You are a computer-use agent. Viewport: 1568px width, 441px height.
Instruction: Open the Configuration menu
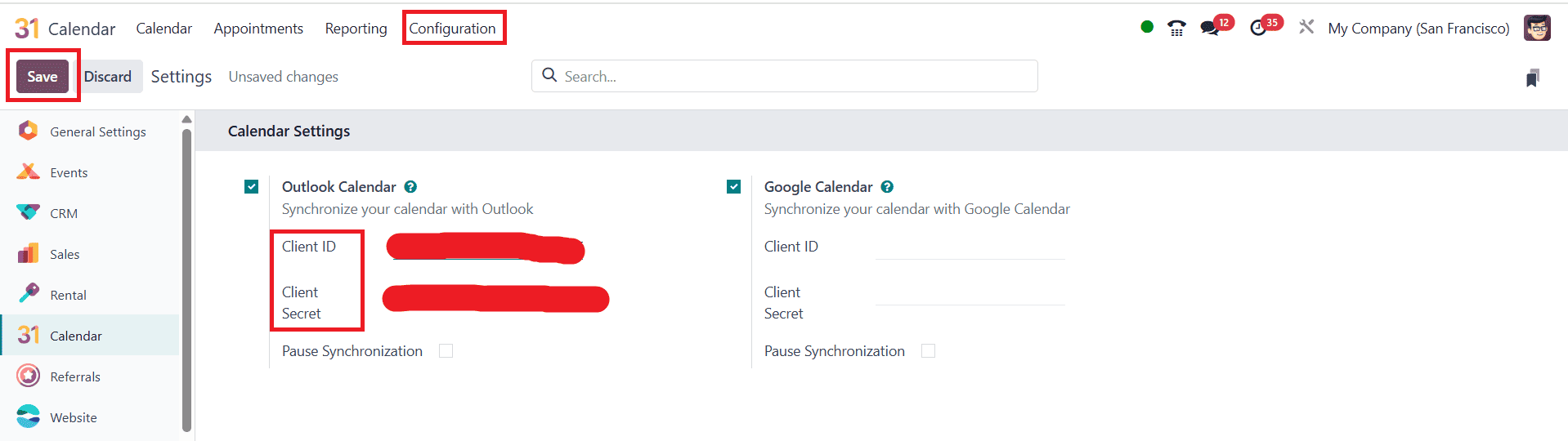[452, 29]
